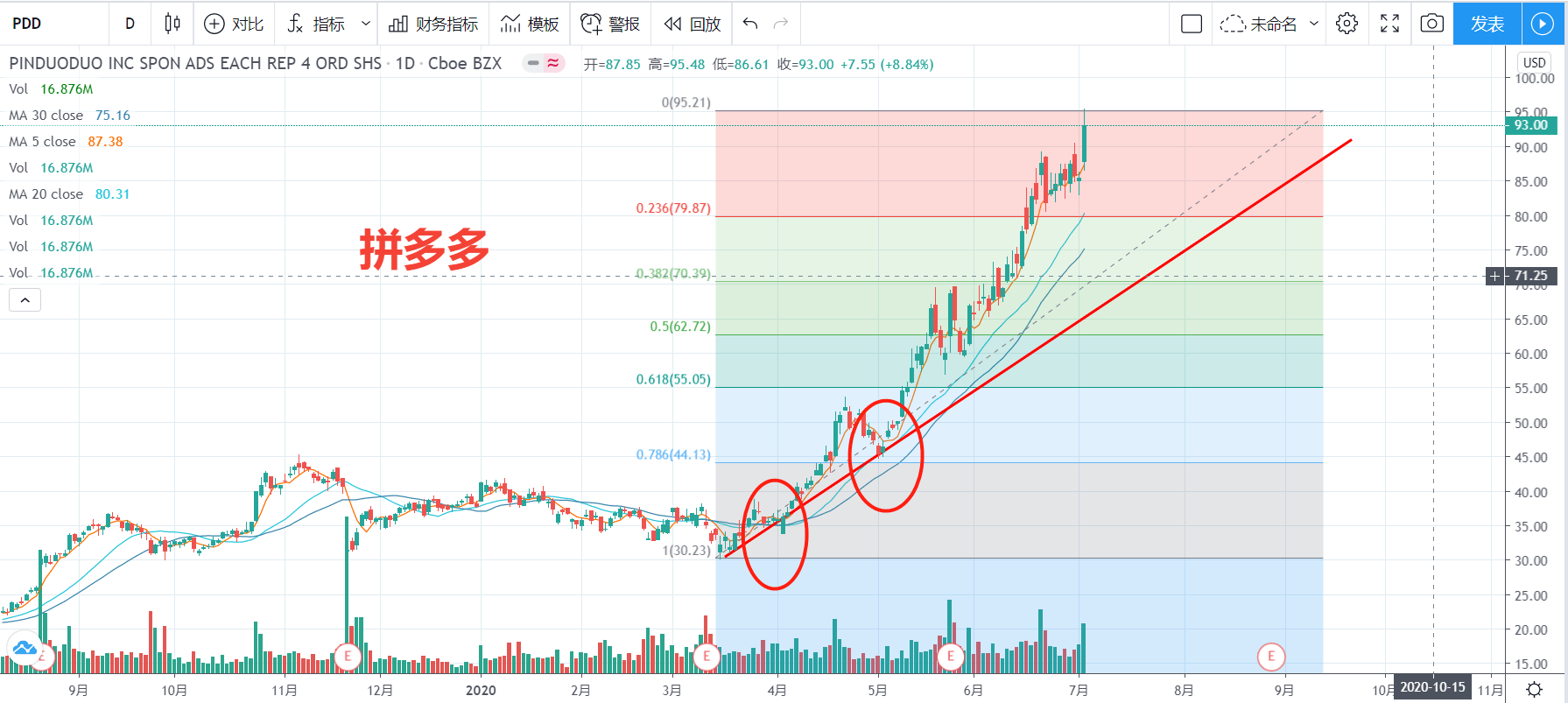Click the earnings E marker in March

707,656
